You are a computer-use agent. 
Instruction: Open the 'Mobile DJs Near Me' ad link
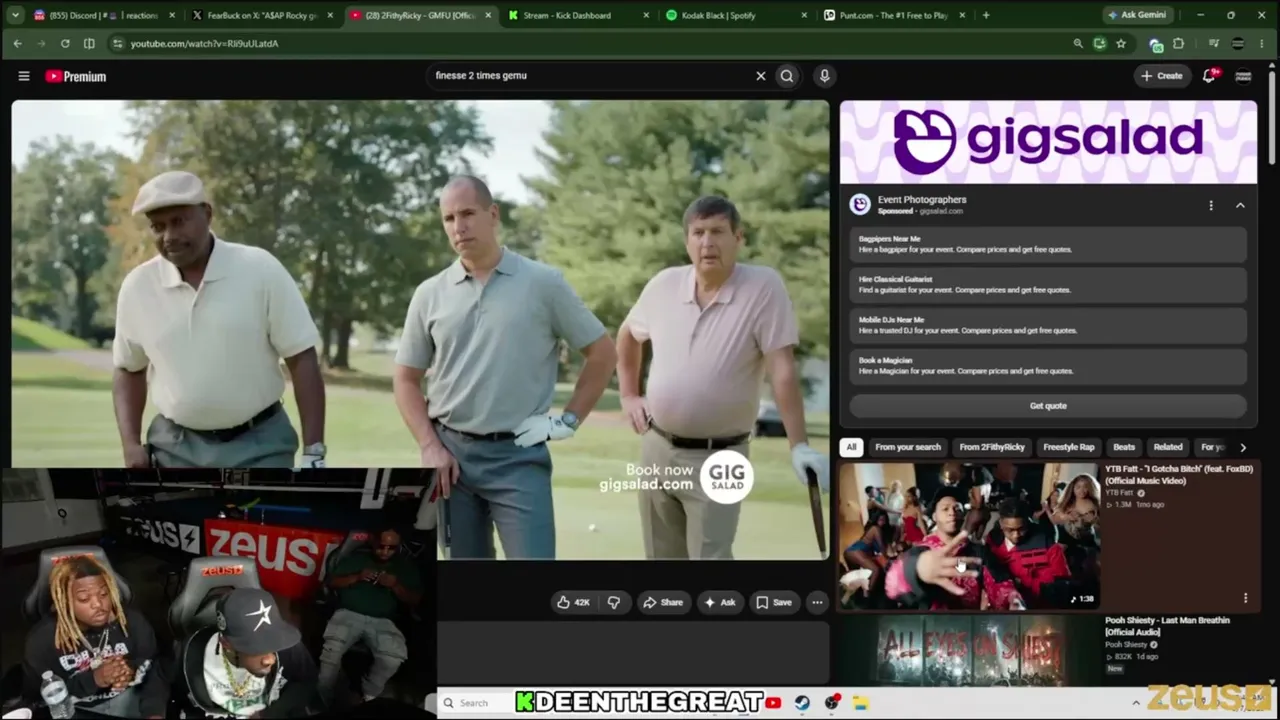pos(1048,325)
